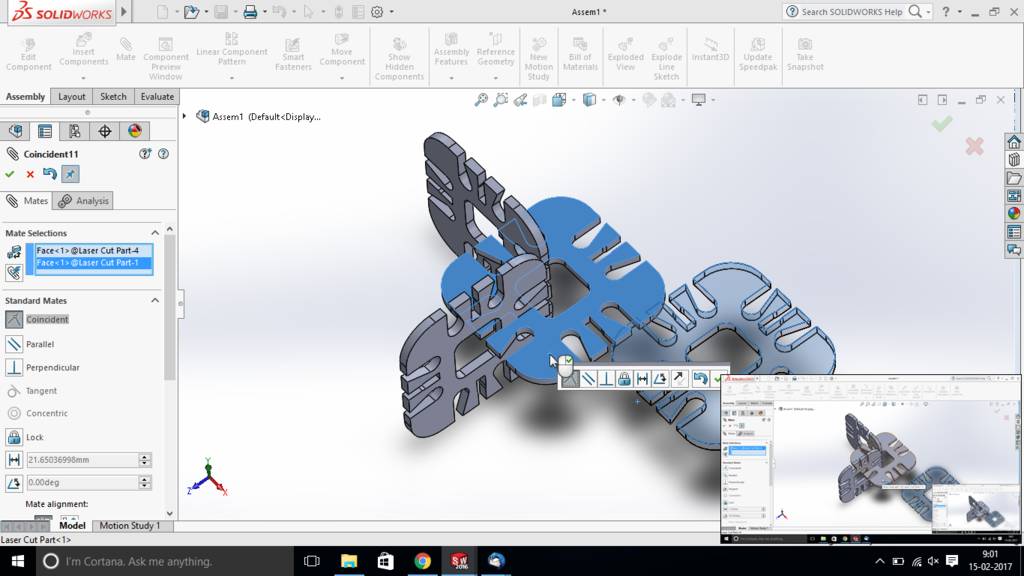Expand the Assem1 tree node
This screenshot has width=1024, height=576.
[185, 116]
